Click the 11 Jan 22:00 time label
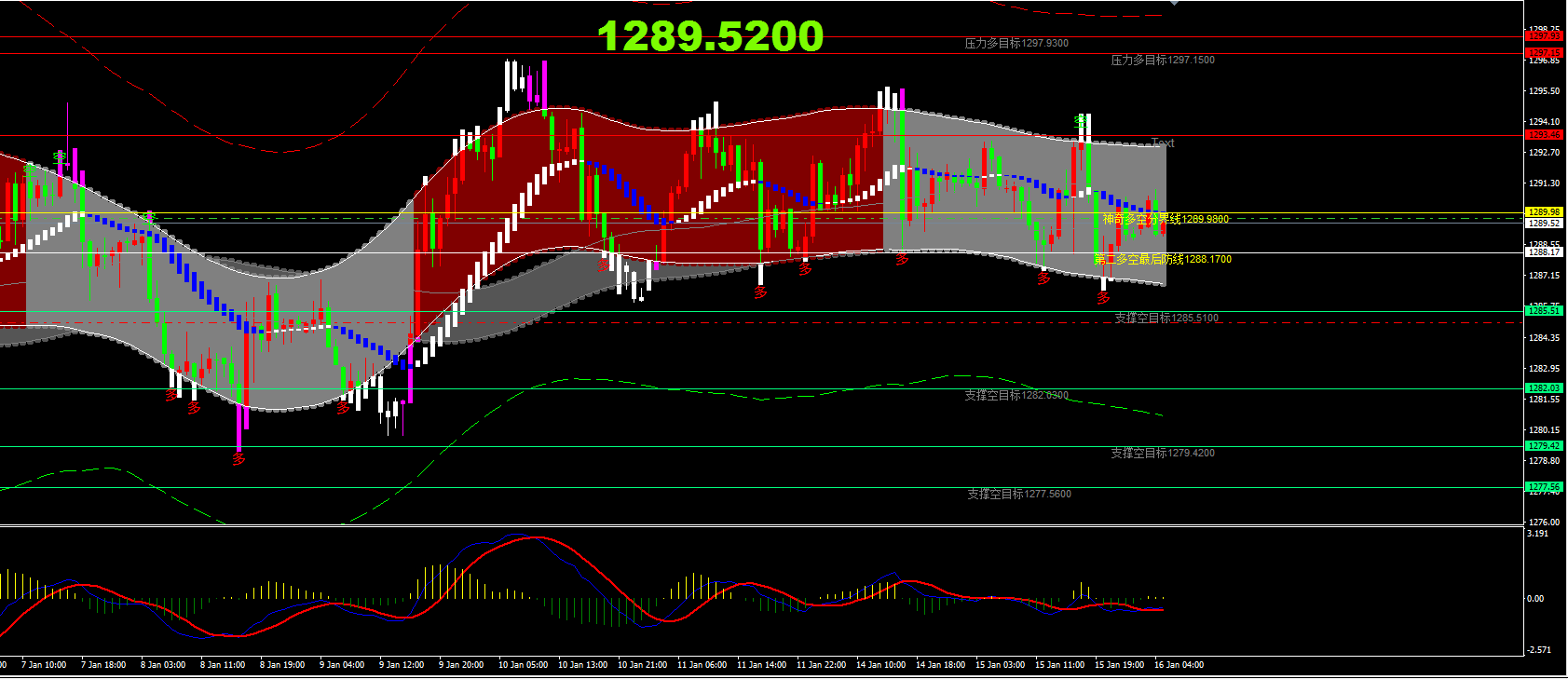 [x=821, y=665]
